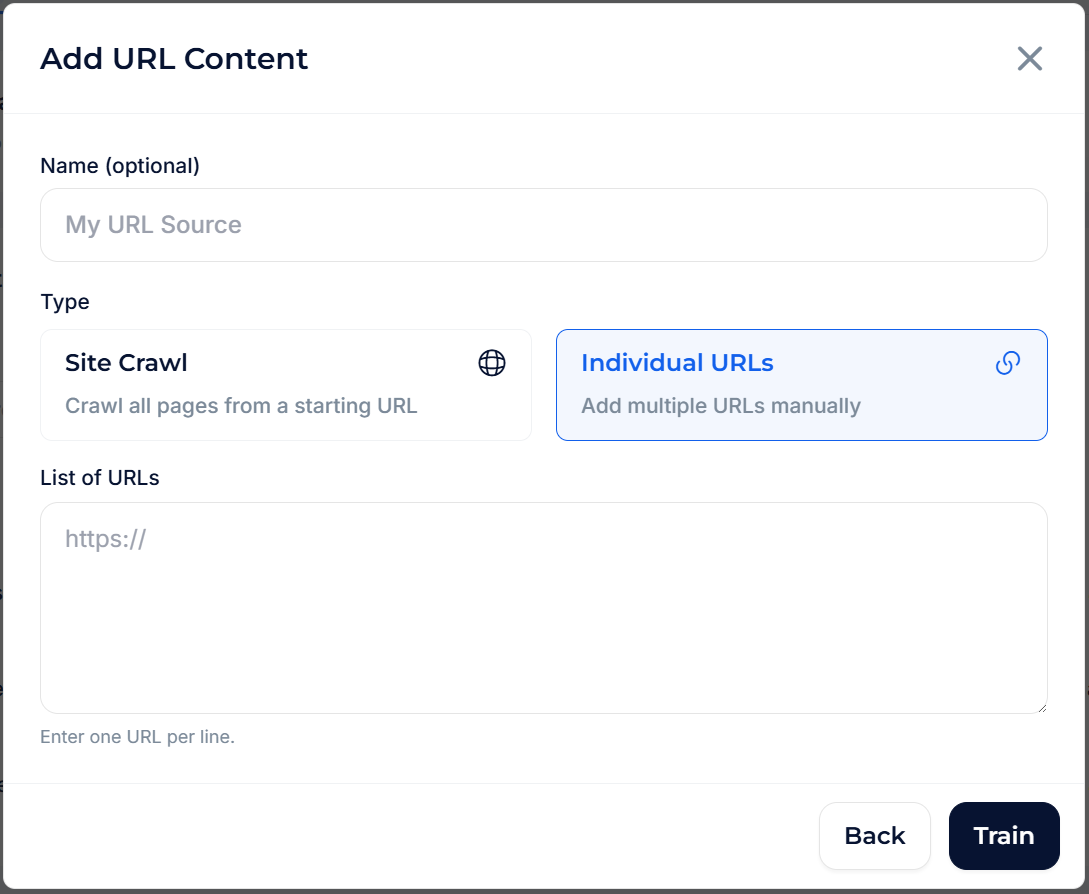Click 'Add multiple URLs manually' description text
Viewport: 1089px width, 894px height.
coord(720,406)
